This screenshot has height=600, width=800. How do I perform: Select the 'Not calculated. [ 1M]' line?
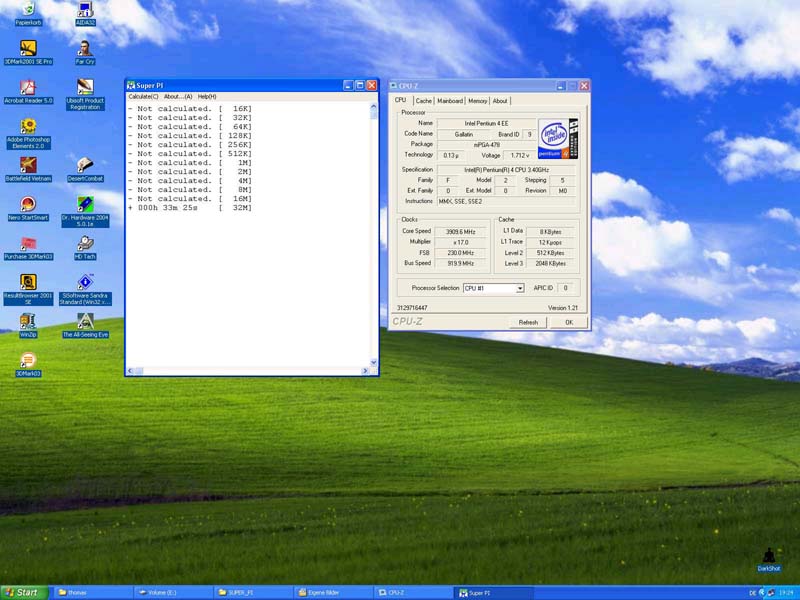(190, 163)
